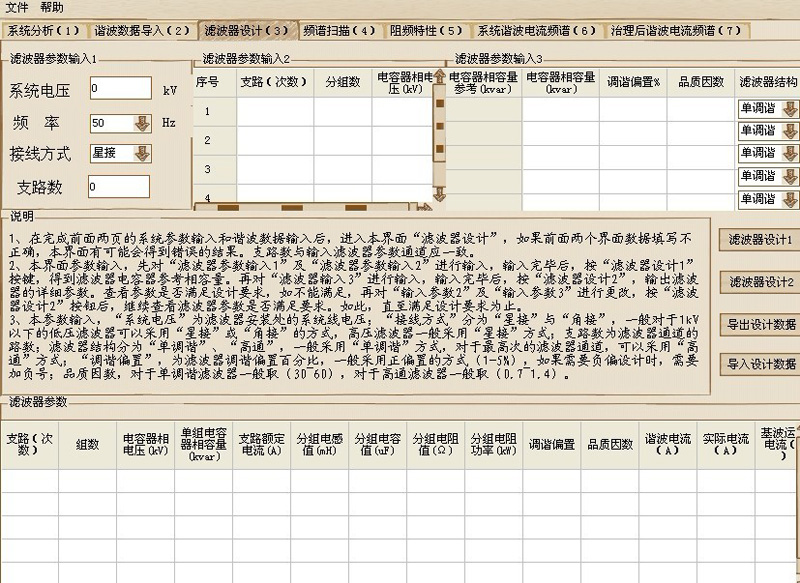The height and width of the screenshot is (583, 800).
Task: Click arrow icon in fifth 滤波器结构 row
Action: pyautogui.click(x=789, y=198)
